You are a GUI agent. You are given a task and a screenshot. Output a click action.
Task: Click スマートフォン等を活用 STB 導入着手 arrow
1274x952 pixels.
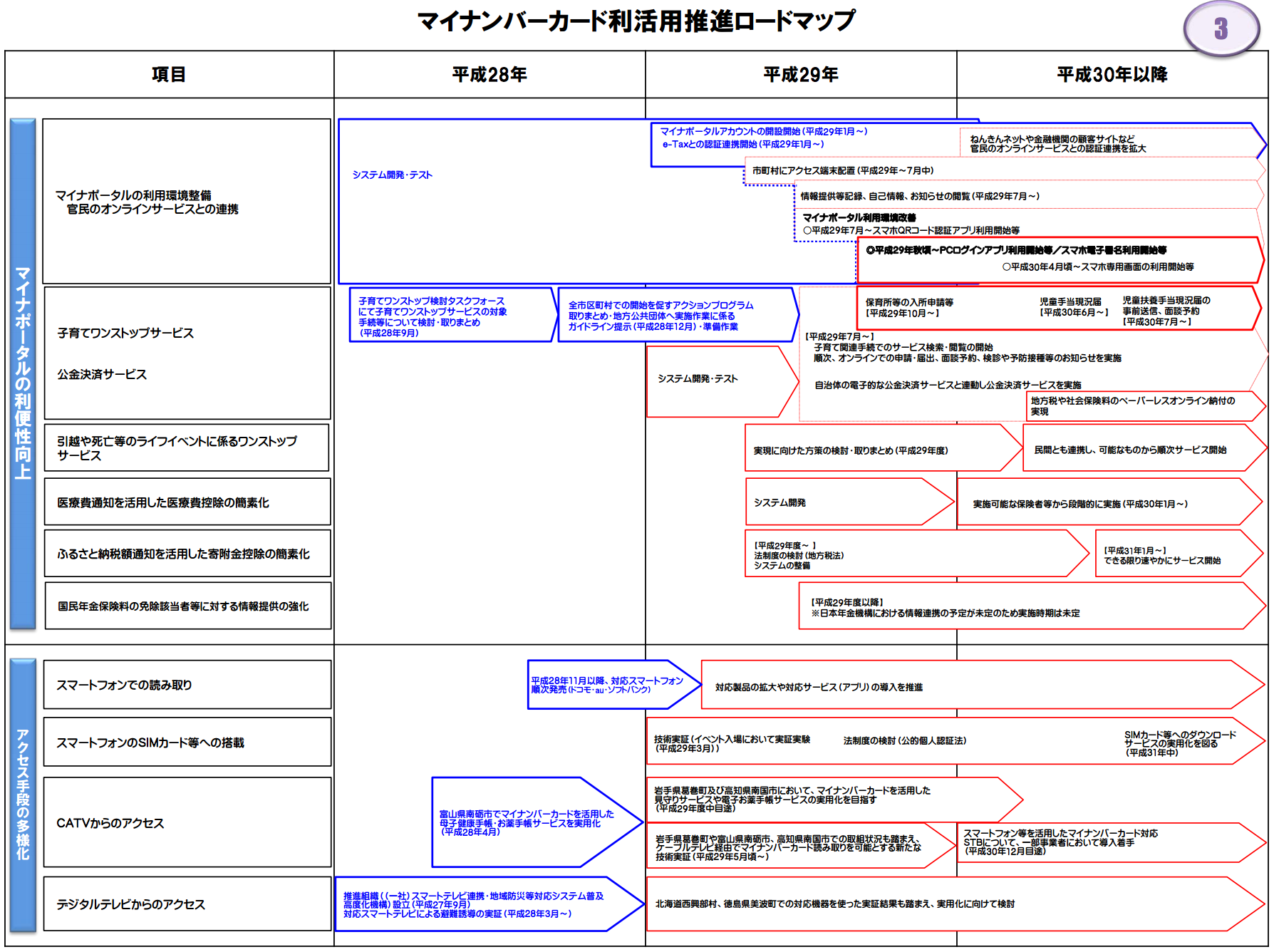pos(1111,842)
